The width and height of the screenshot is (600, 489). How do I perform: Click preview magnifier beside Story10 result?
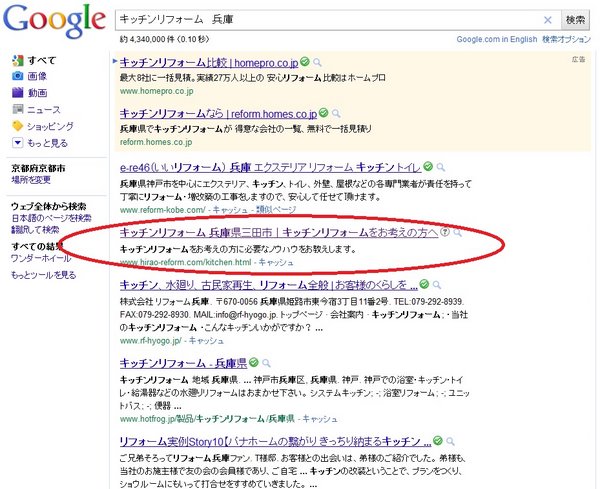click(450, 441)
